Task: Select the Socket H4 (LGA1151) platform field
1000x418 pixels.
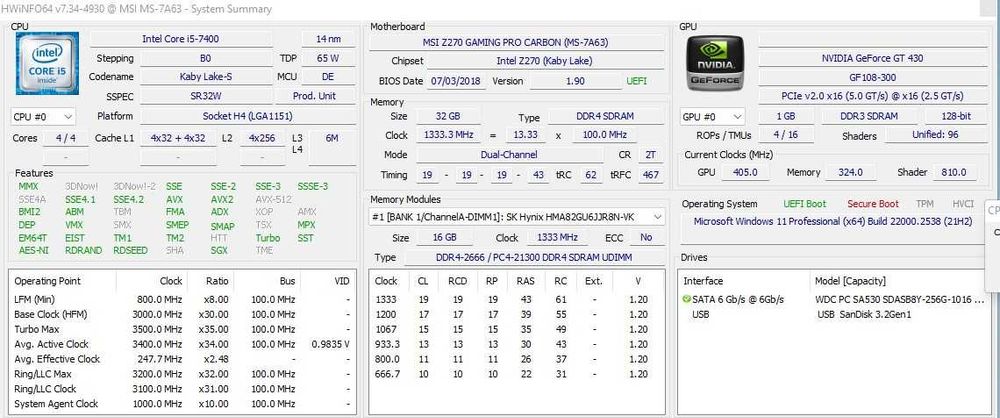Action: (247, 116)
